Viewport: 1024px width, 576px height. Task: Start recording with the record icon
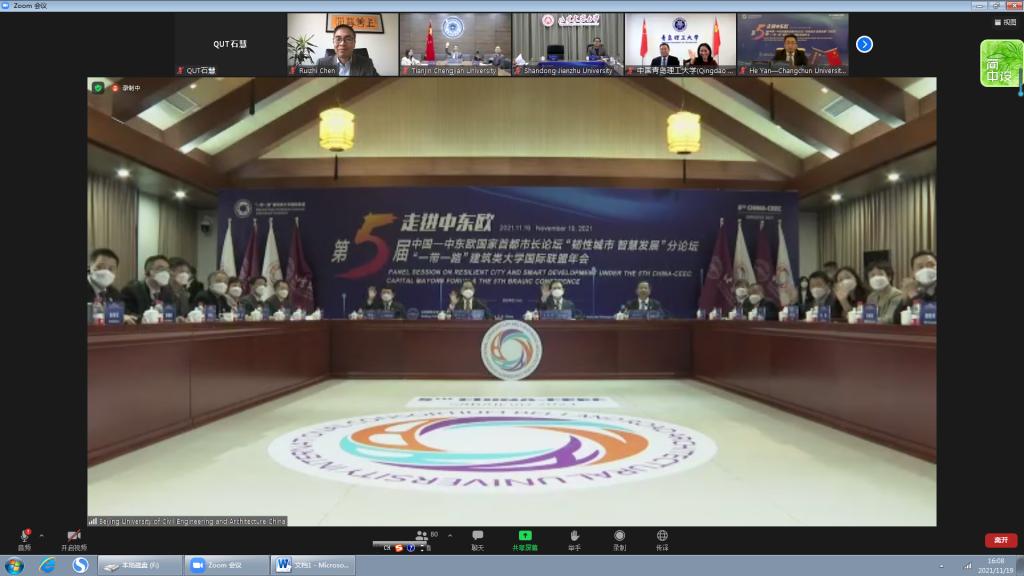click(619, 538)
